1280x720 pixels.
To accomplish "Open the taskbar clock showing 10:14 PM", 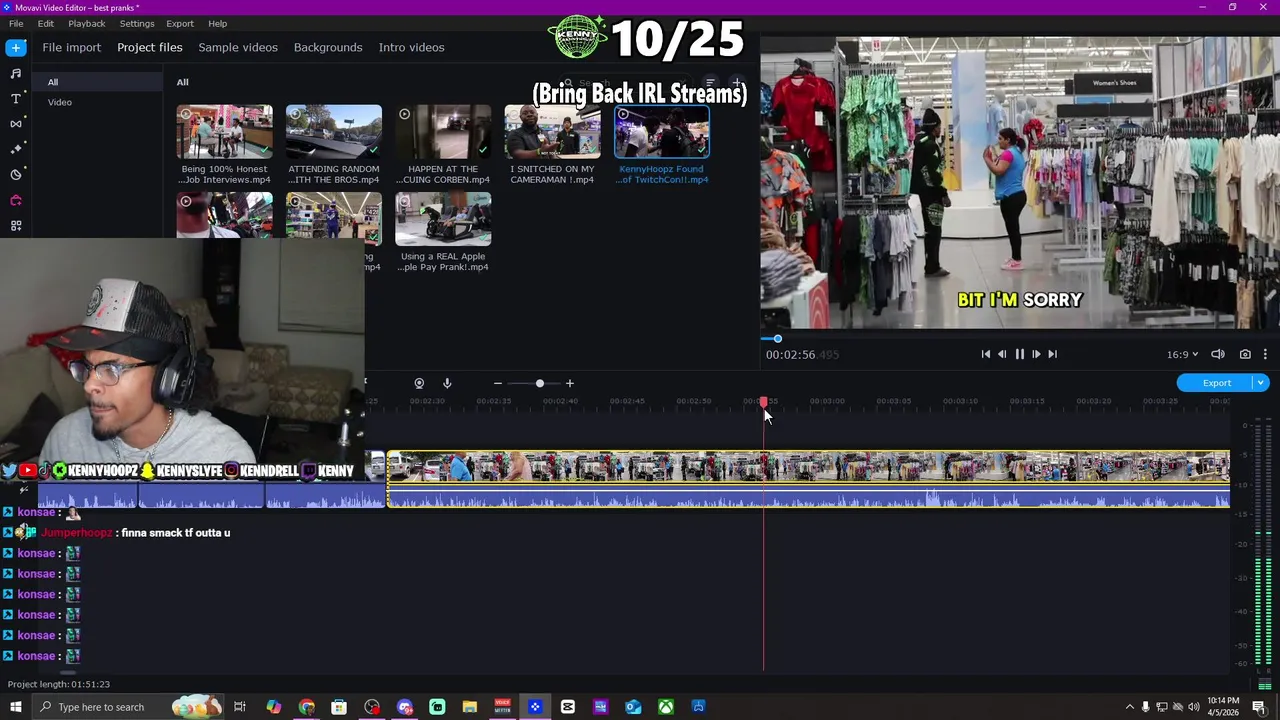I will [1222, 707].
